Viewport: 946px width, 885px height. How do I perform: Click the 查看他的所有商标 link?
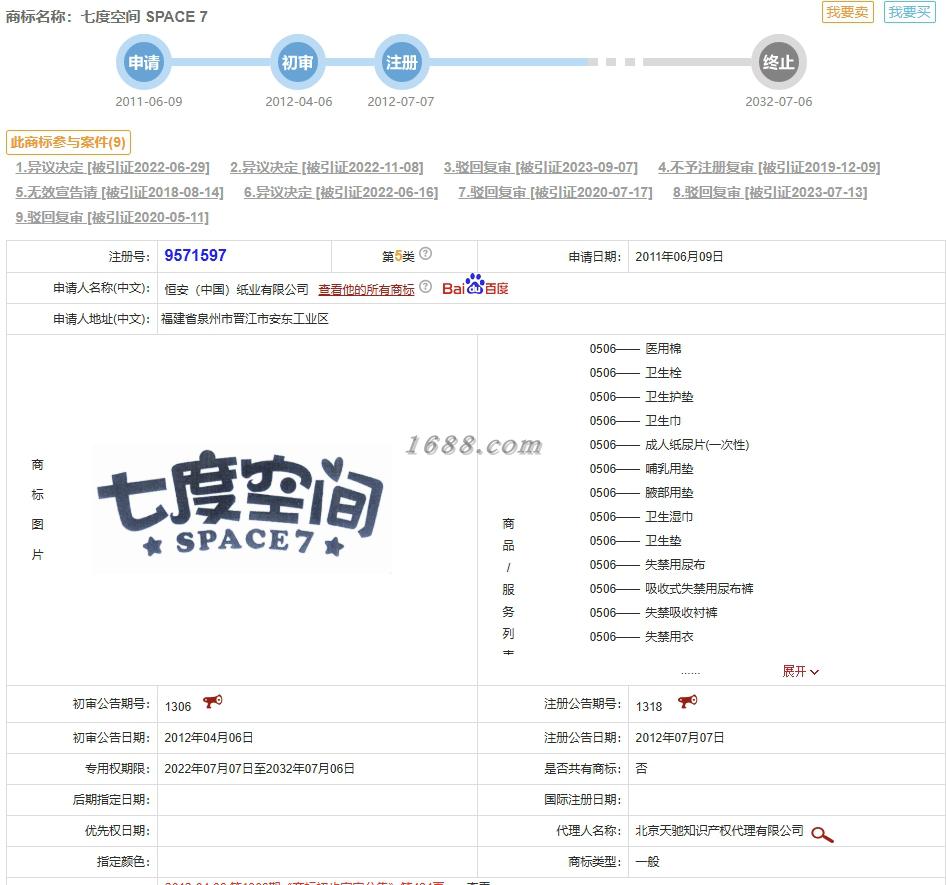point(366,290)
